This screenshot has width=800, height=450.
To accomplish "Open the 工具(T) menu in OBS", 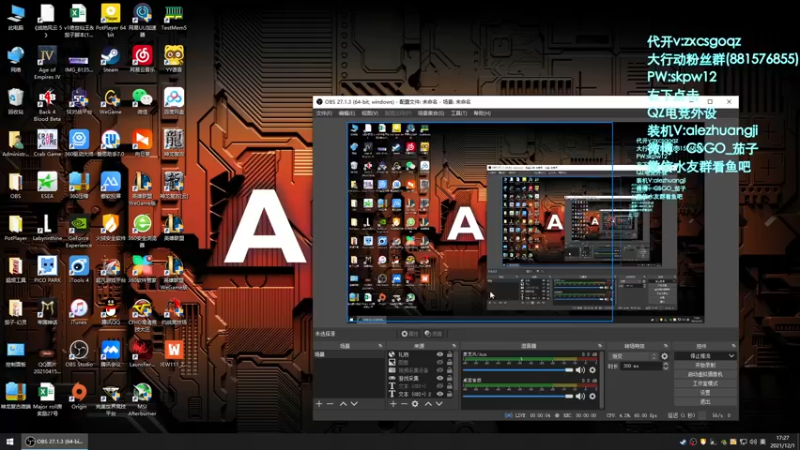I will 459,113.
